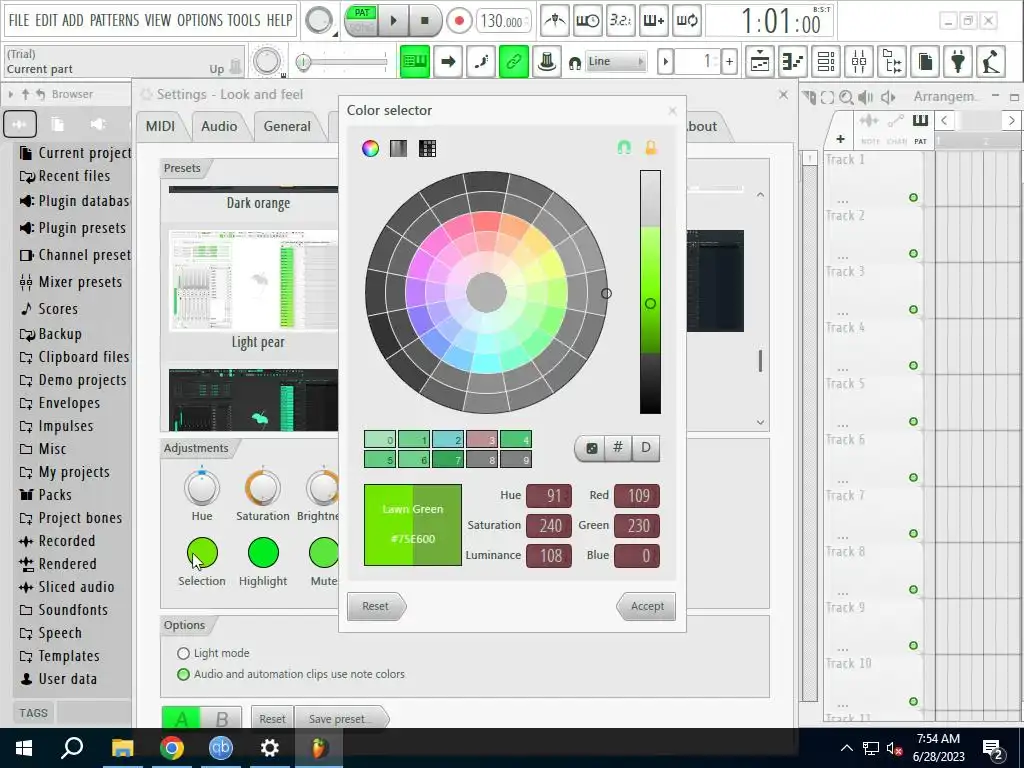This screenshot has height=768, width=1024.
Task: Toggle loop recording button
Action: [686, 21]
